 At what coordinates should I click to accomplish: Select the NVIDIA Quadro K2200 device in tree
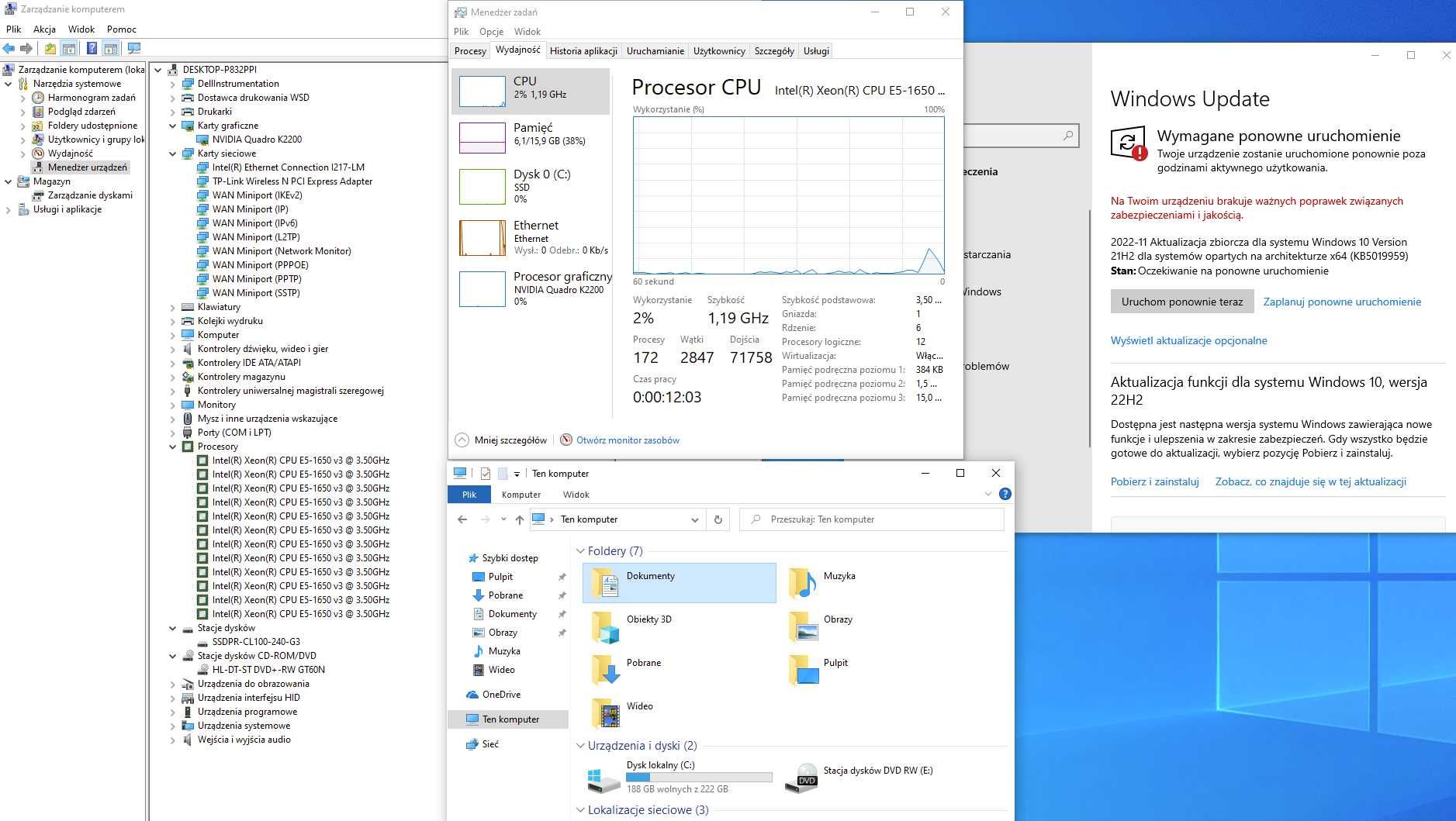(x=257, y=140)
